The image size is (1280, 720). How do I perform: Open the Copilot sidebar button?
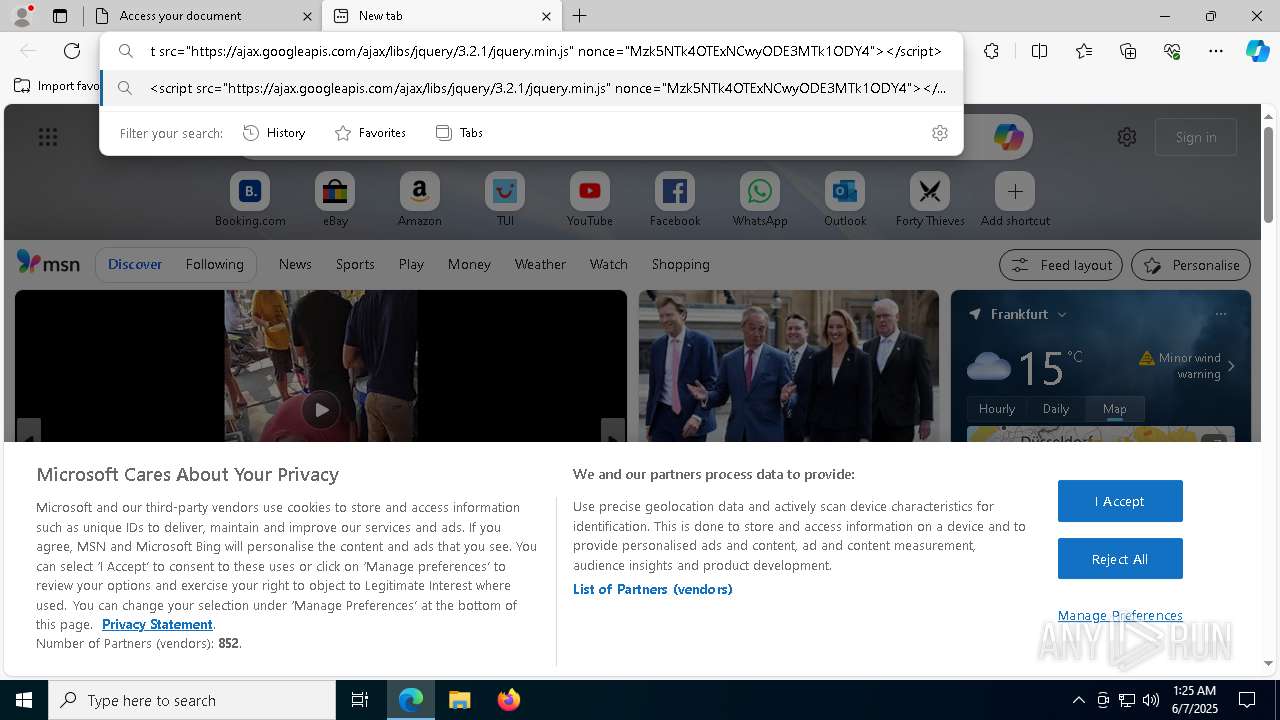click(x=1257, y=51)
